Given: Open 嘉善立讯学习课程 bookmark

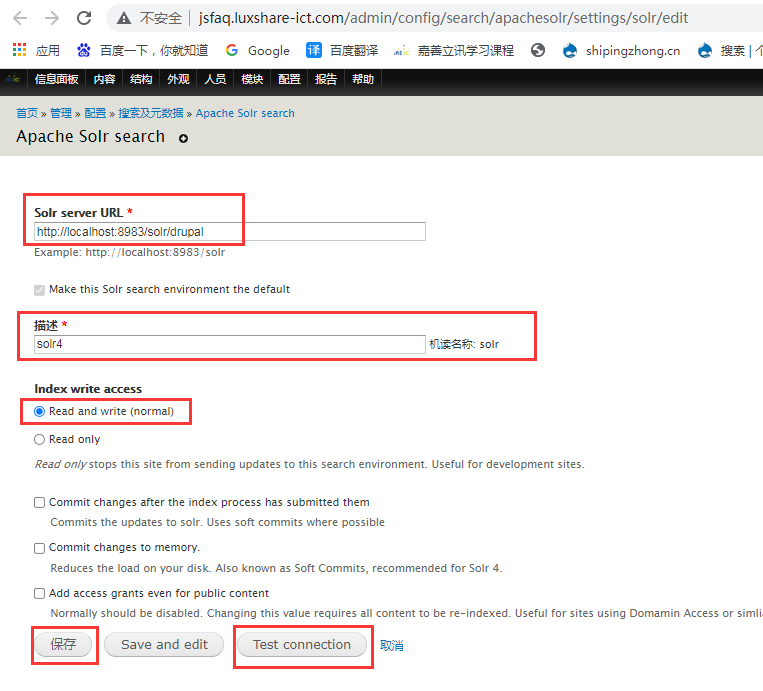Looking at the screenshot, I should pos(454,51).
